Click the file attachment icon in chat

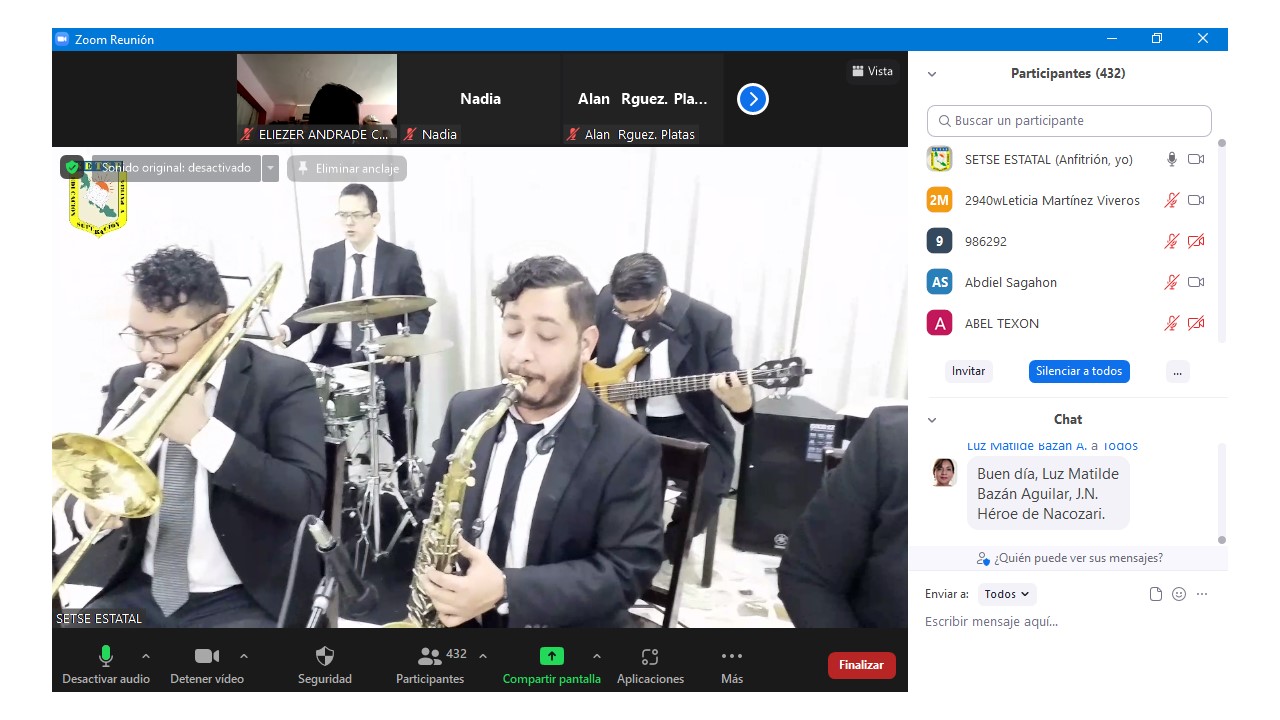point(1156,594)
